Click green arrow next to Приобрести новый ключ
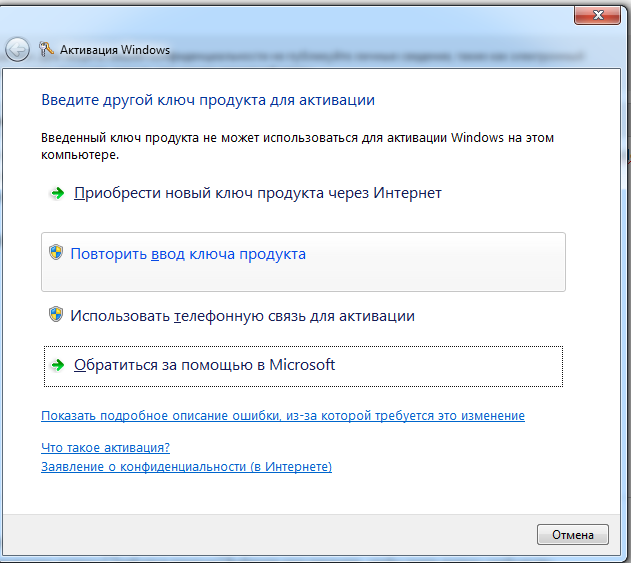 (x=58, y=193)
